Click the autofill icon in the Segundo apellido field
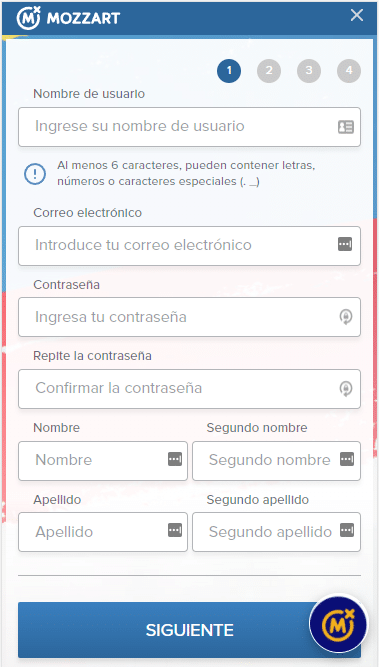 tap(347, 530)
